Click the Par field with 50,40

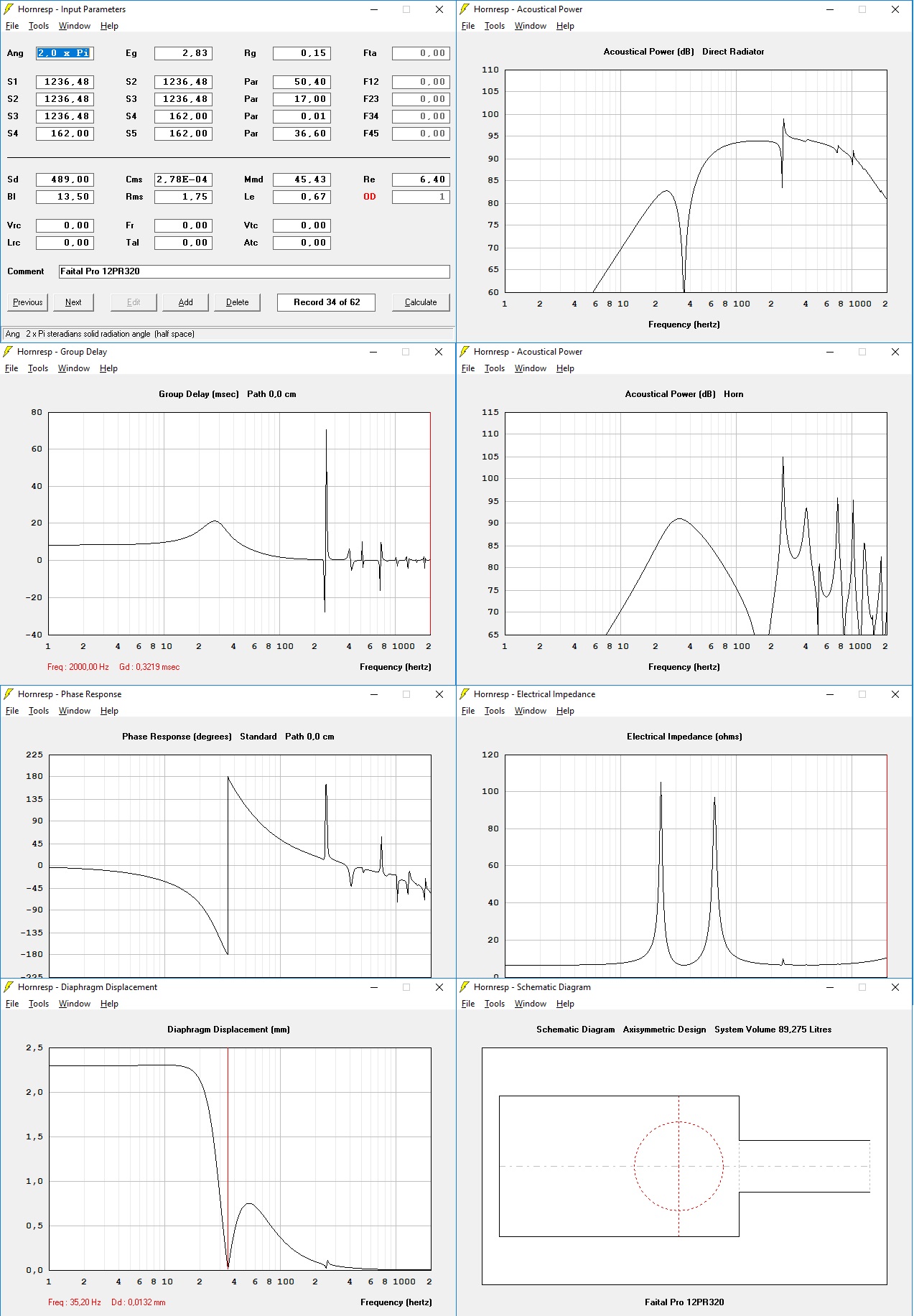302,82
